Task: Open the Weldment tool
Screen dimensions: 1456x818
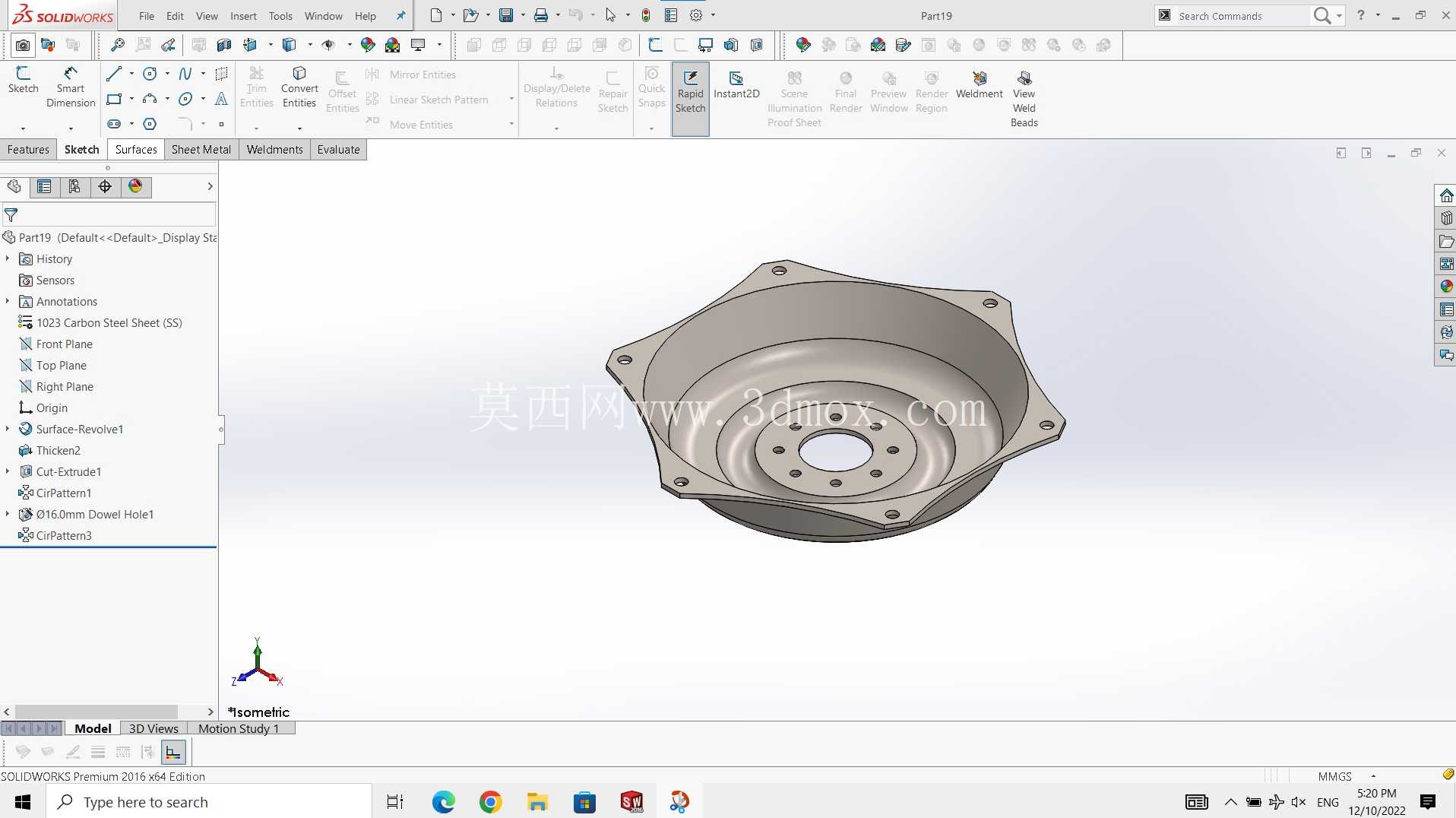Action: (979, 84)
